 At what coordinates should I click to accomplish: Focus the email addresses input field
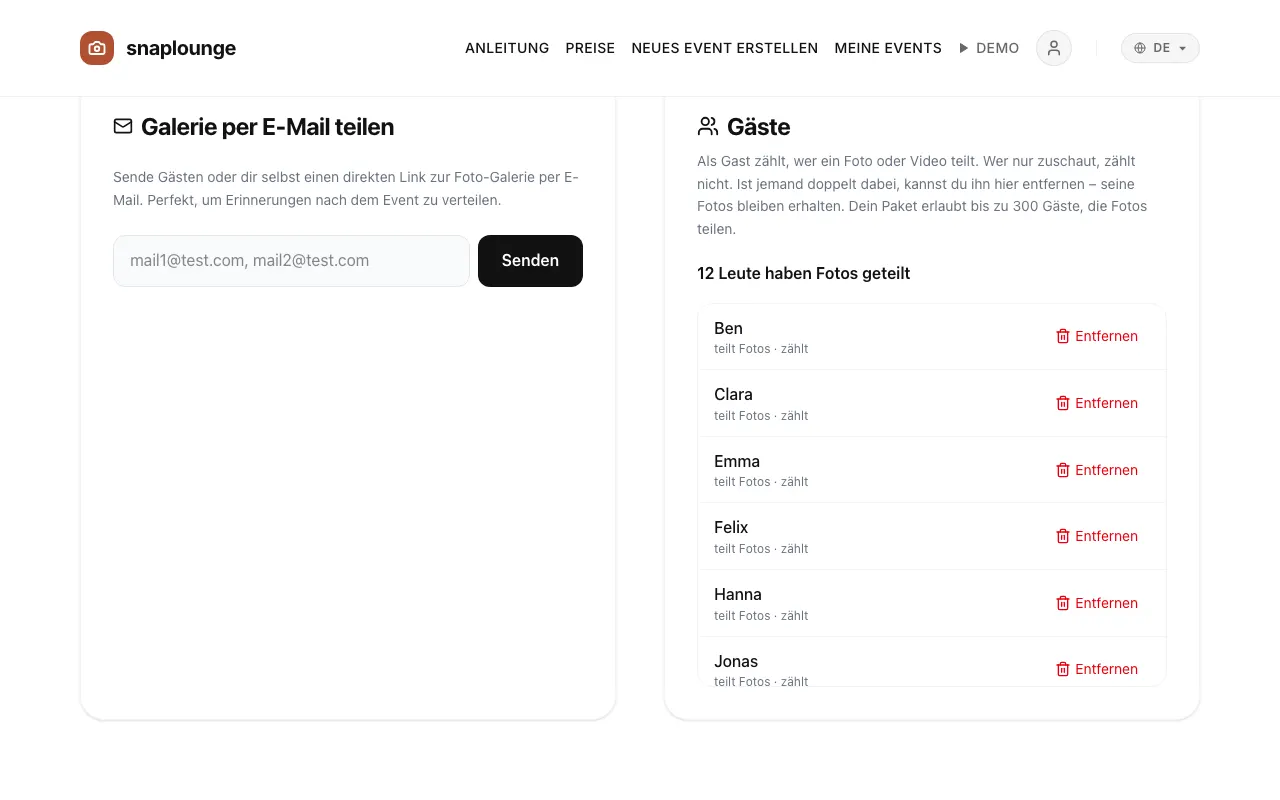pyautogui.click(x=291, y=261)
